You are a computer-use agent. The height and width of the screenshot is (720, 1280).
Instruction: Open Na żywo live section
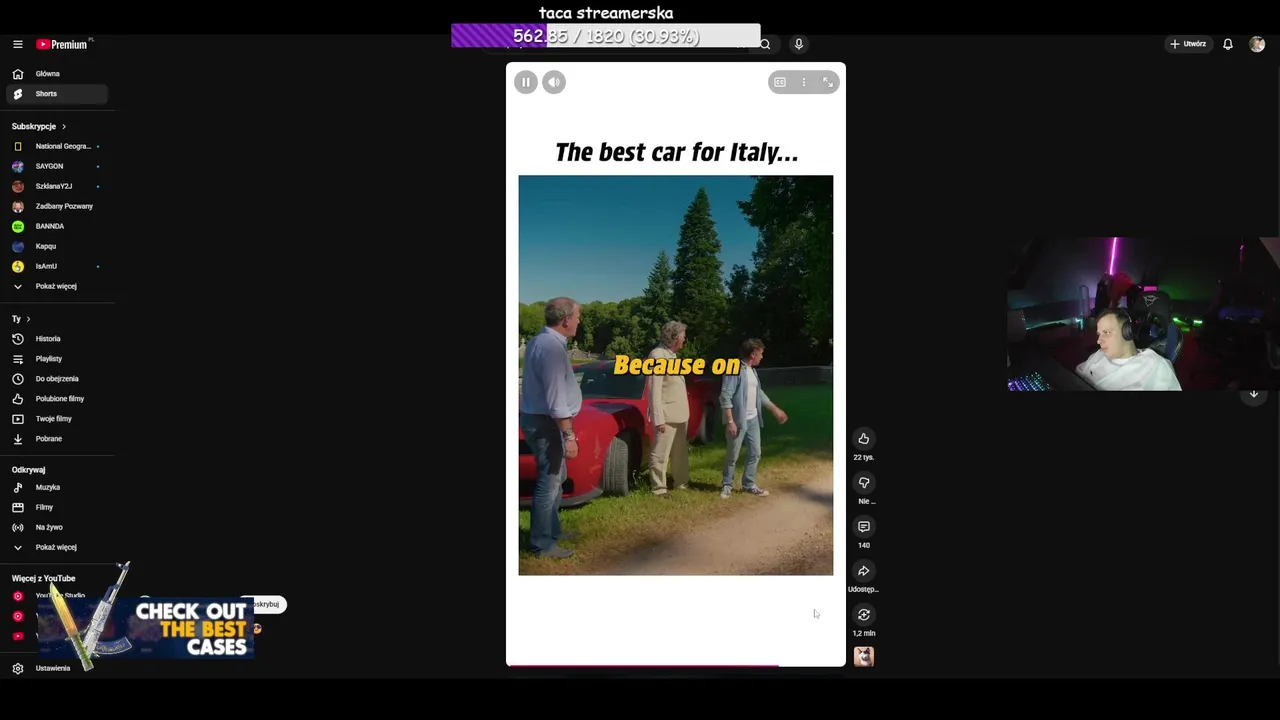coord(56,527)
